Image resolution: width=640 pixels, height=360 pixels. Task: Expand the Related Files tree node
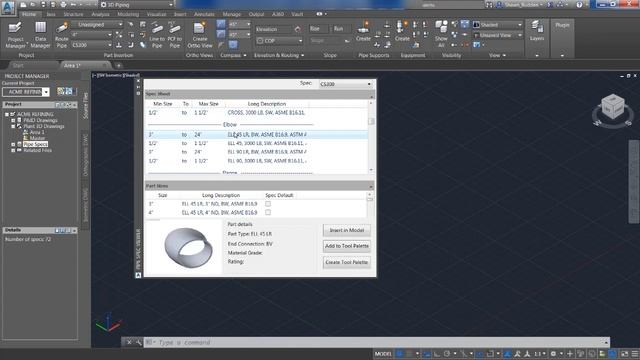coord(13,150)
